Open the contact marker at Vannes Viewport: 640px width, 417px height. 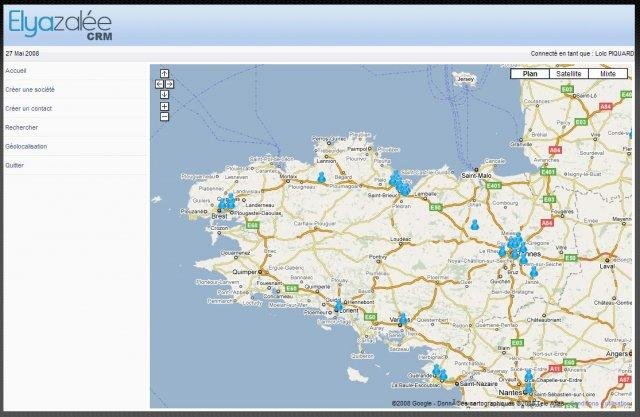click(403, 318)
